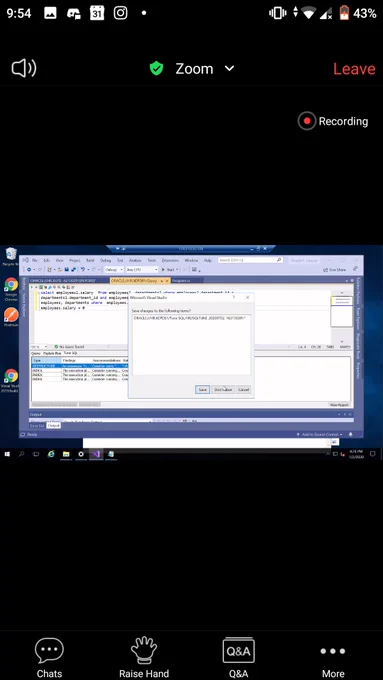Viewport: 383px width, 680px height.
Task: Toggle the Zoom speaker audio icon
Action: tap(24, 69)
